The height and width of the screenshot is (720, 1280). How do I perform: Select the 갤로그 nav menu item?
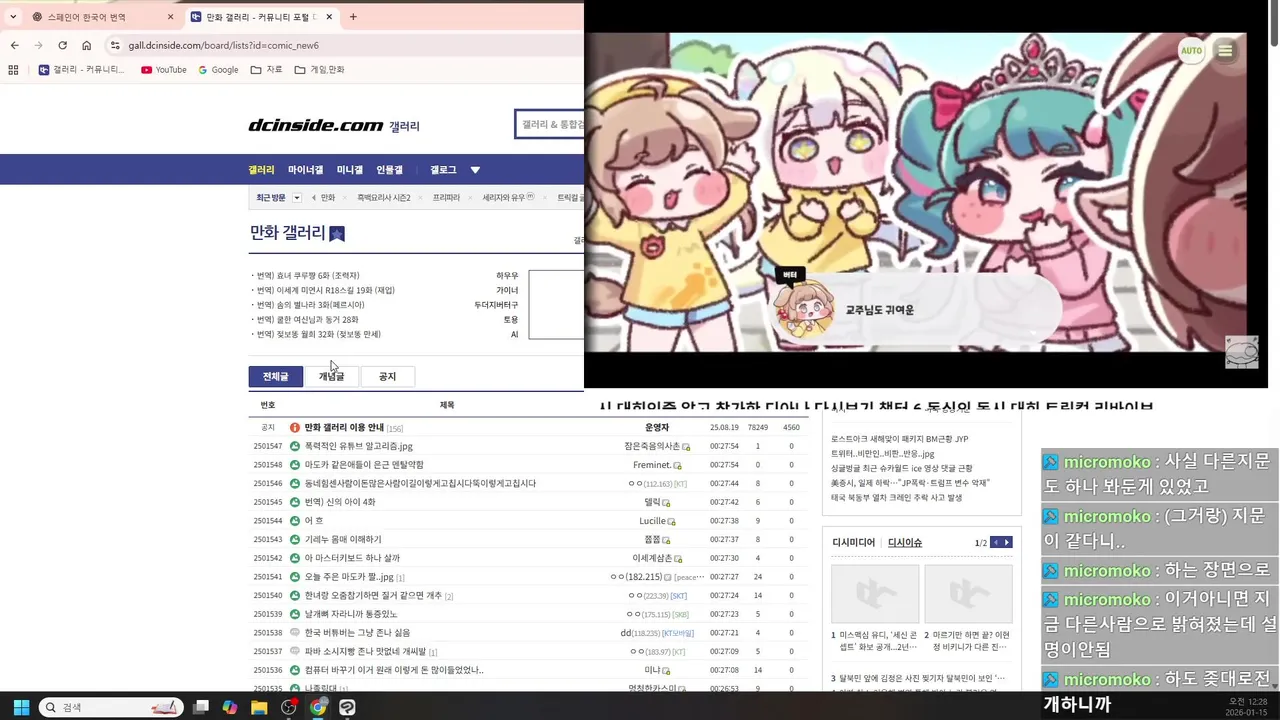443,170
